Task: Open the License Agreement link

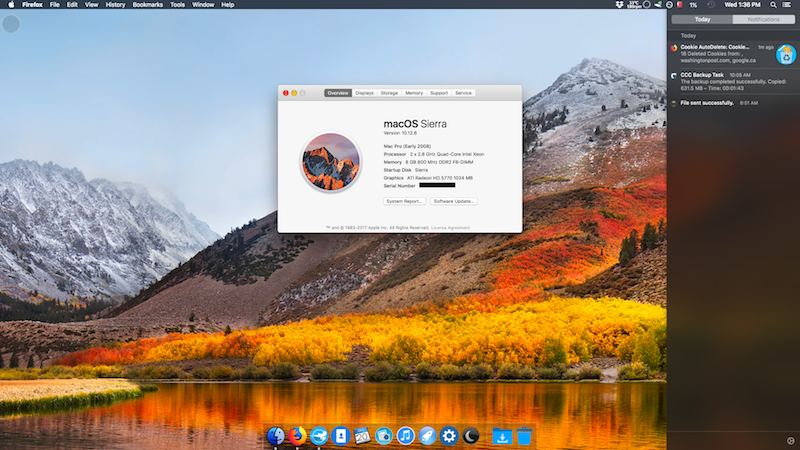Action: (451, 228)
